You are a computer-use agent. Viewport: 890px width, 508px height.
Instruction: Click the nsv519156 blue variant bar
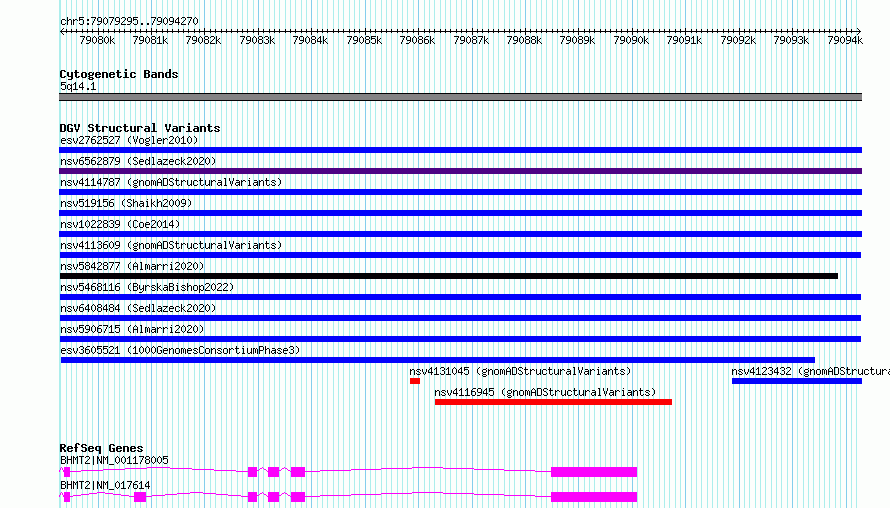[460, 213]
